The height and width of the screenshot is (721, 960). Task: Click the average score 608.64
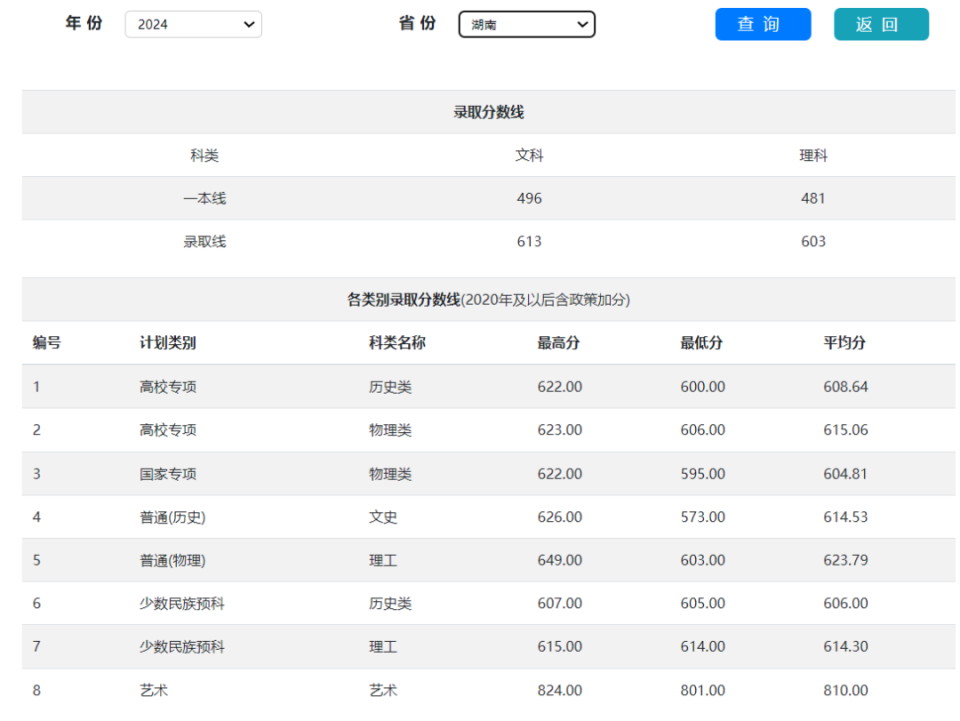[846, 387]
